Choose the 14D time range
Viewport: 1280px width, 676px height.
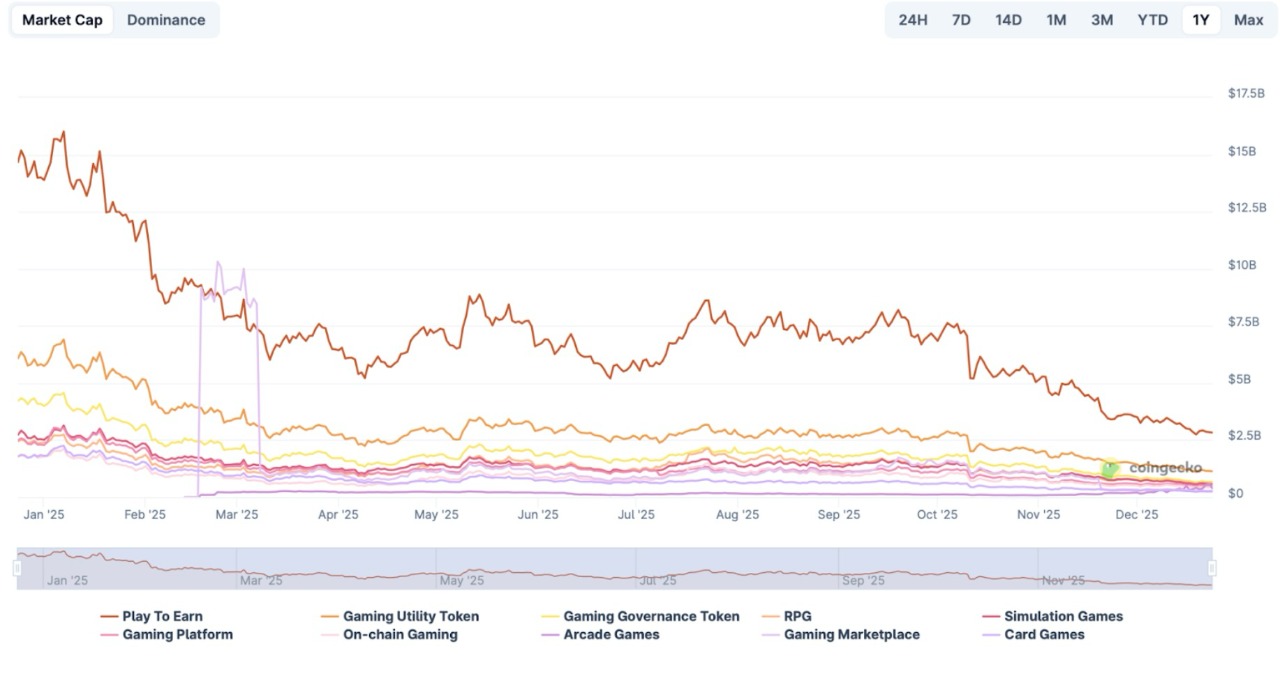[1008, 20]
